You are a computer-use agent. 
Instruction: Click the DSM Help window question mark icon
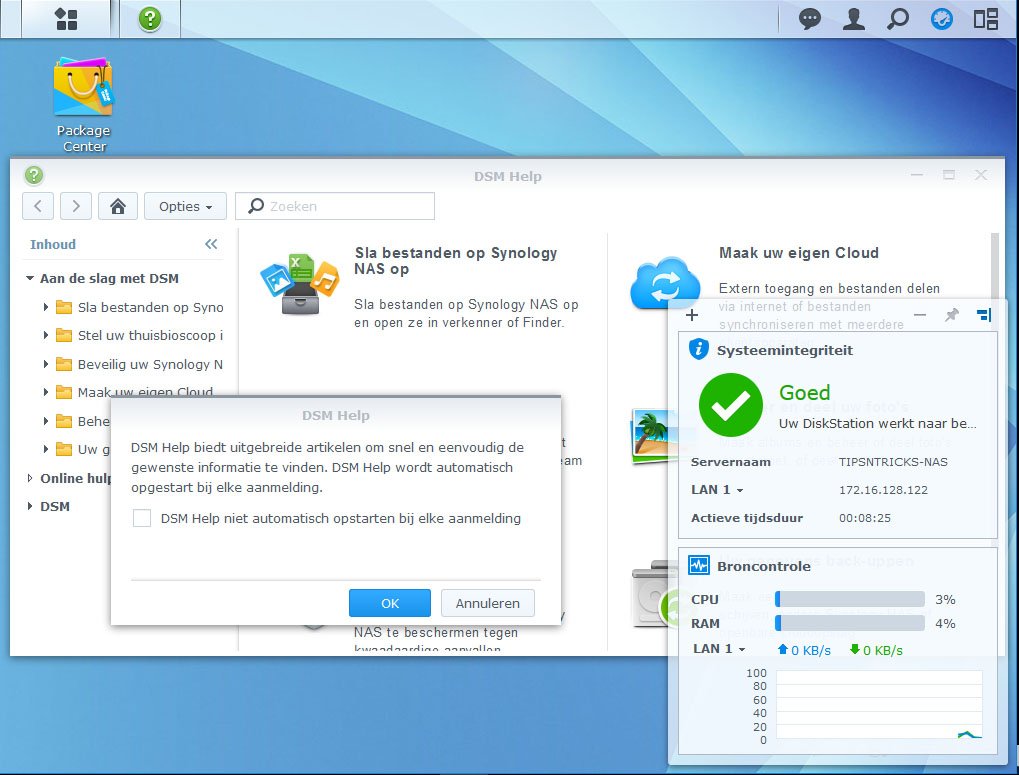click(34, 175)
